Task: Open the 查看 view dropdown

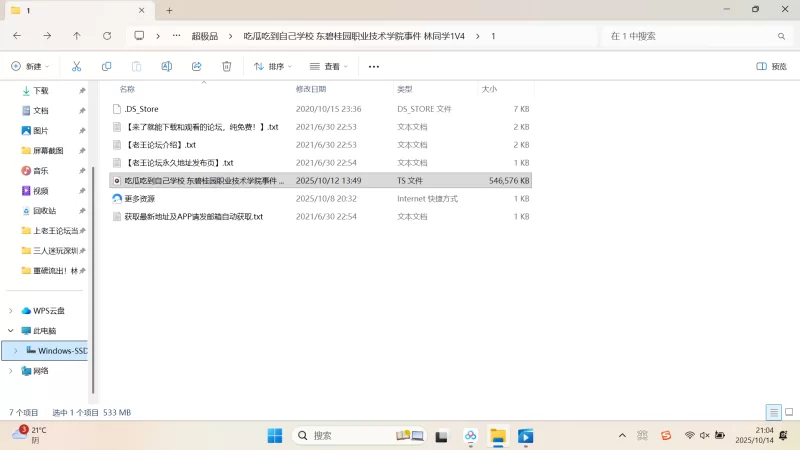Action: (x=329, y=66)
